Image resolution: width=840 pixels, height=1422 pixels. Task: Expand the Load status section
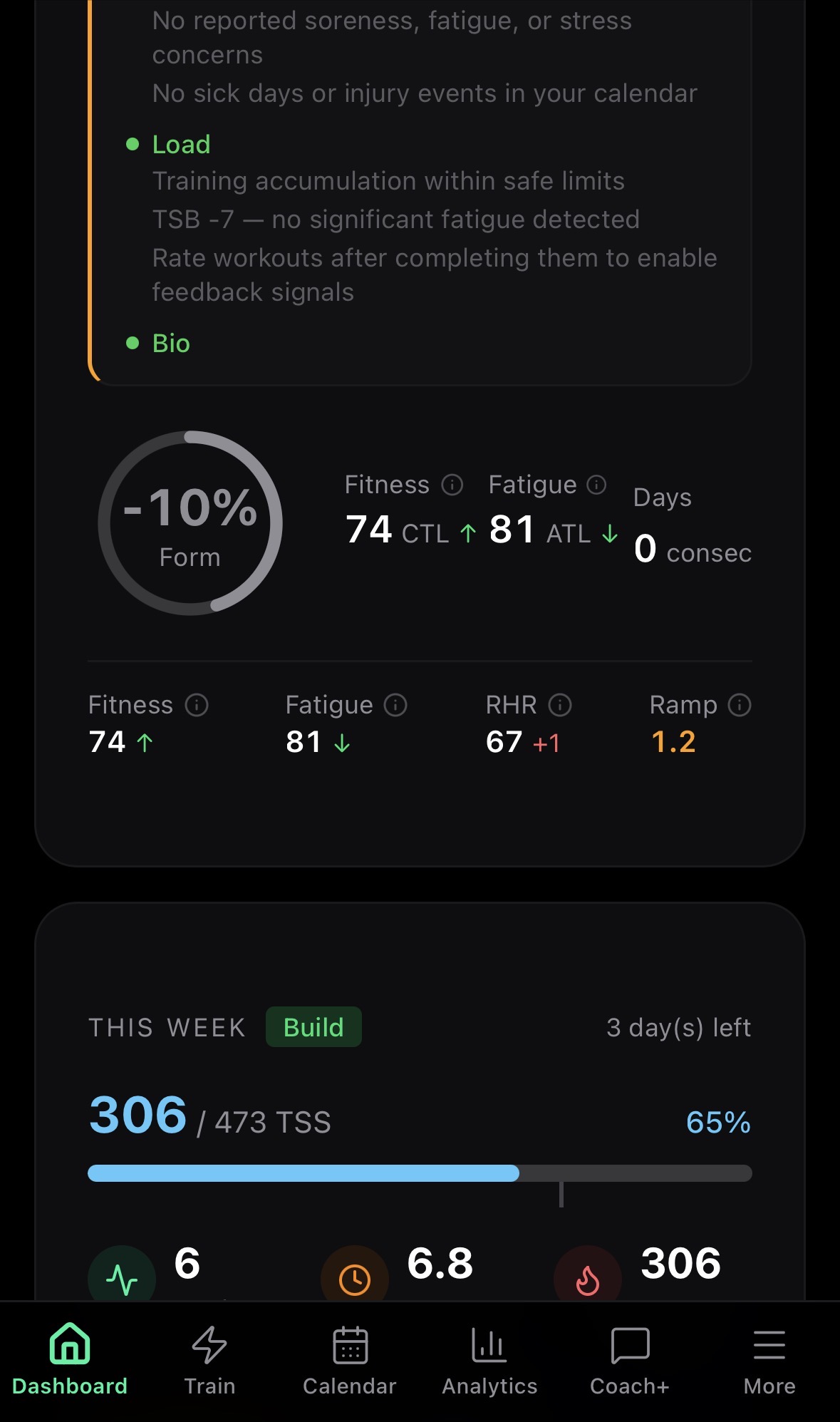click(181, 145)
